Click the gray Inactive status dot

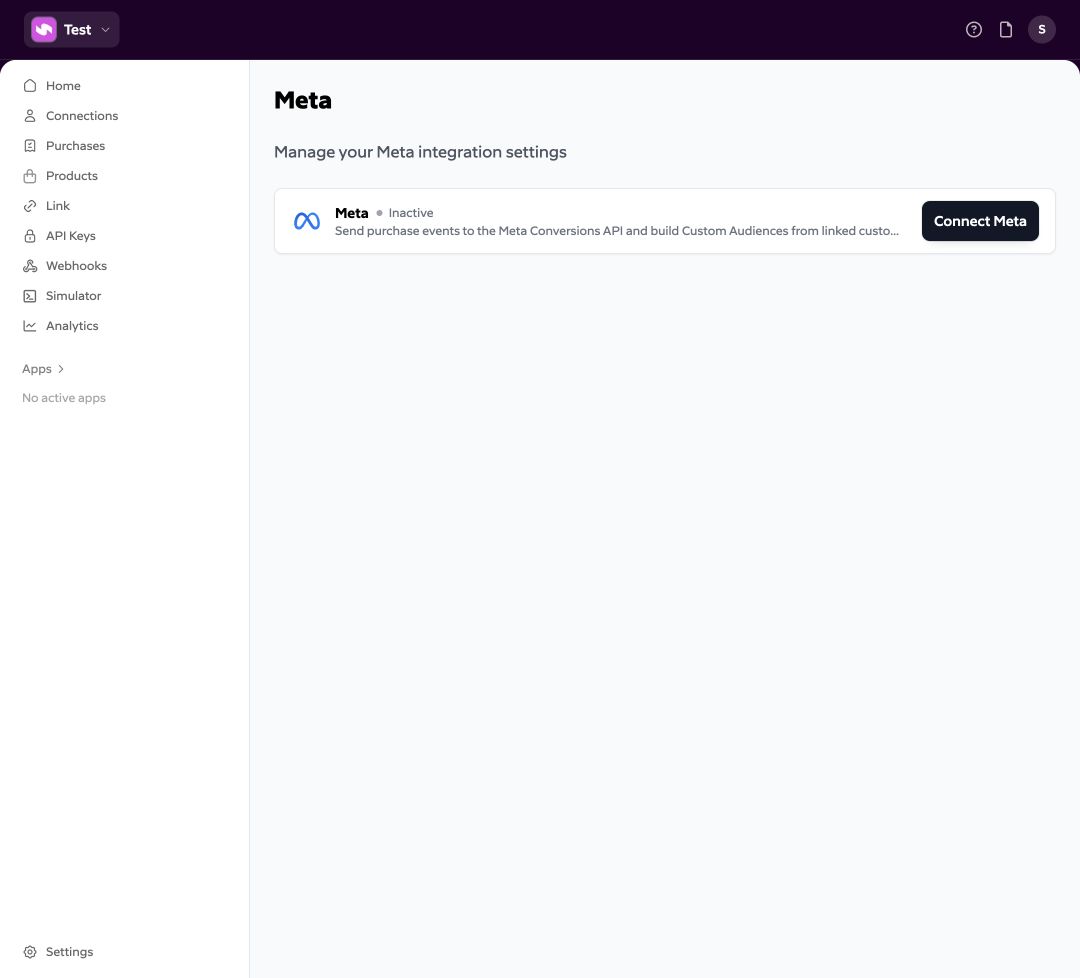click(379, 213)
